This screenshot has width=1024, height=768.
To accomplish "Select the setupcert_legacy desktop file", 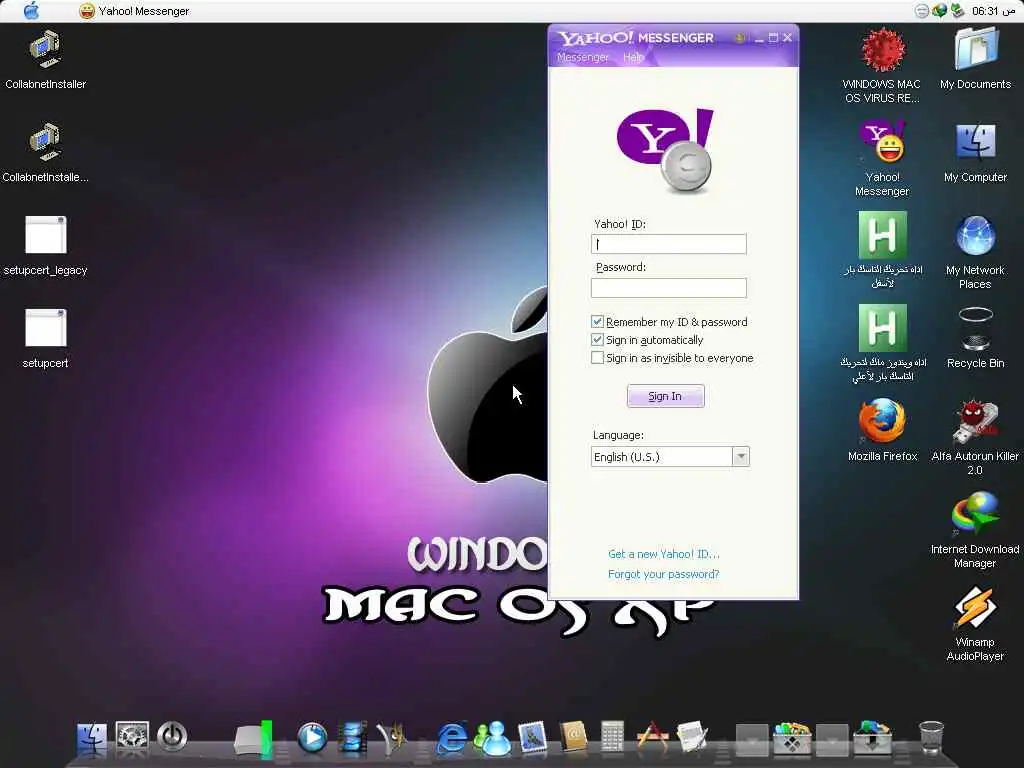I will point(45,246).
